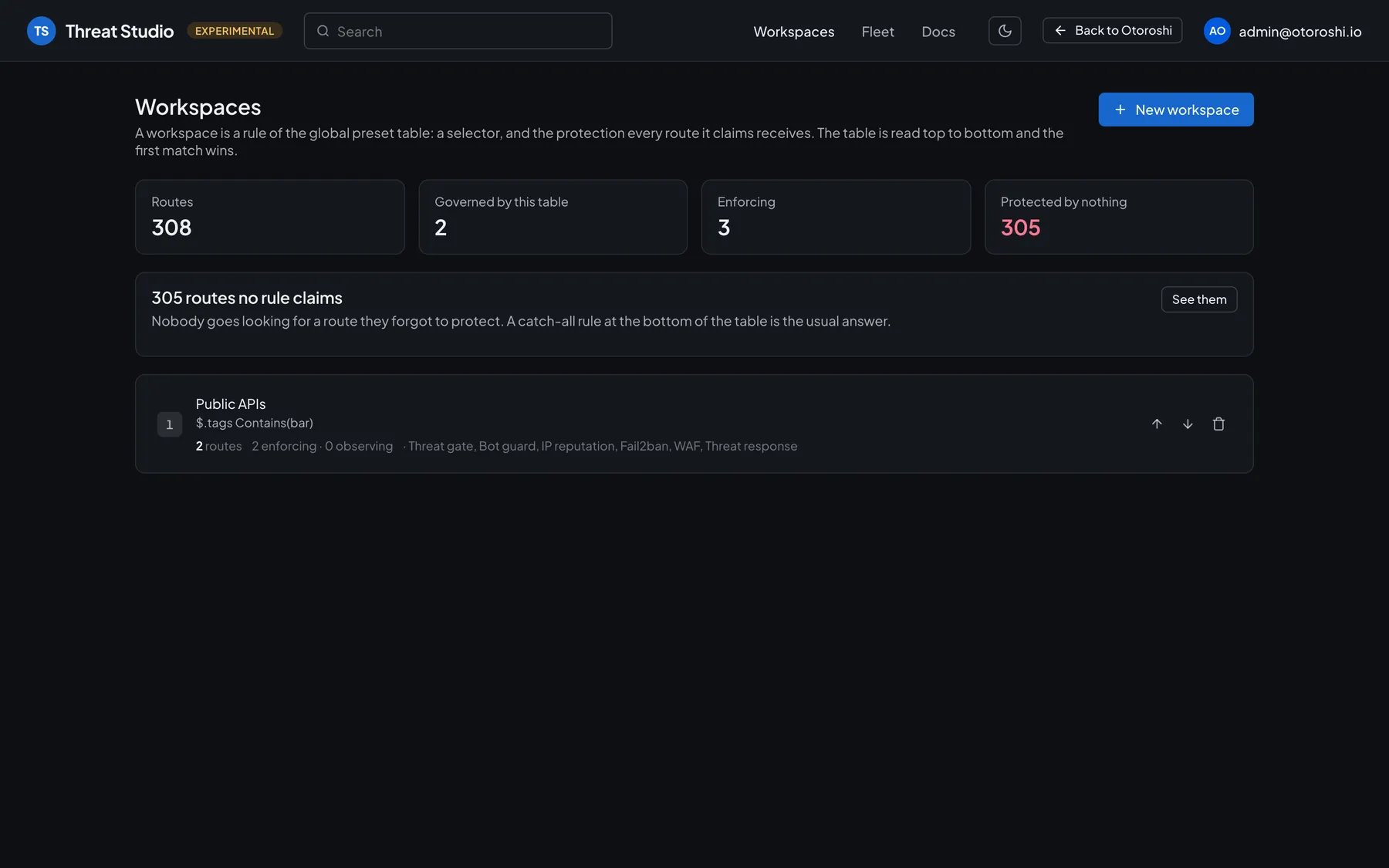This screenshot has width=1389, height=868.
Task: Open admin@otoroshi.io account menu
Action: (1299, 32)
